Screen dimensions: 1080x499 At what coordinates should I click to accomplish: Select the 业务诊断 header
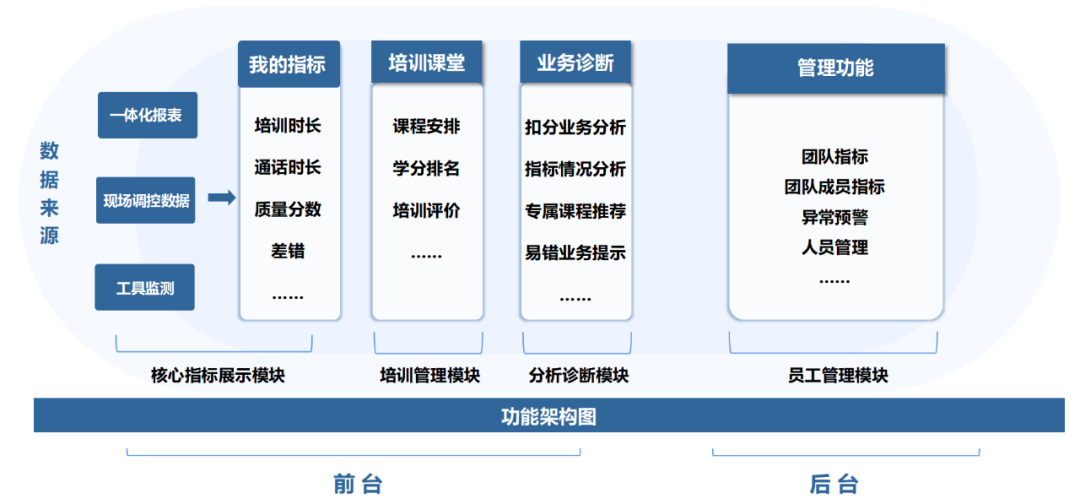pos(575,63)
